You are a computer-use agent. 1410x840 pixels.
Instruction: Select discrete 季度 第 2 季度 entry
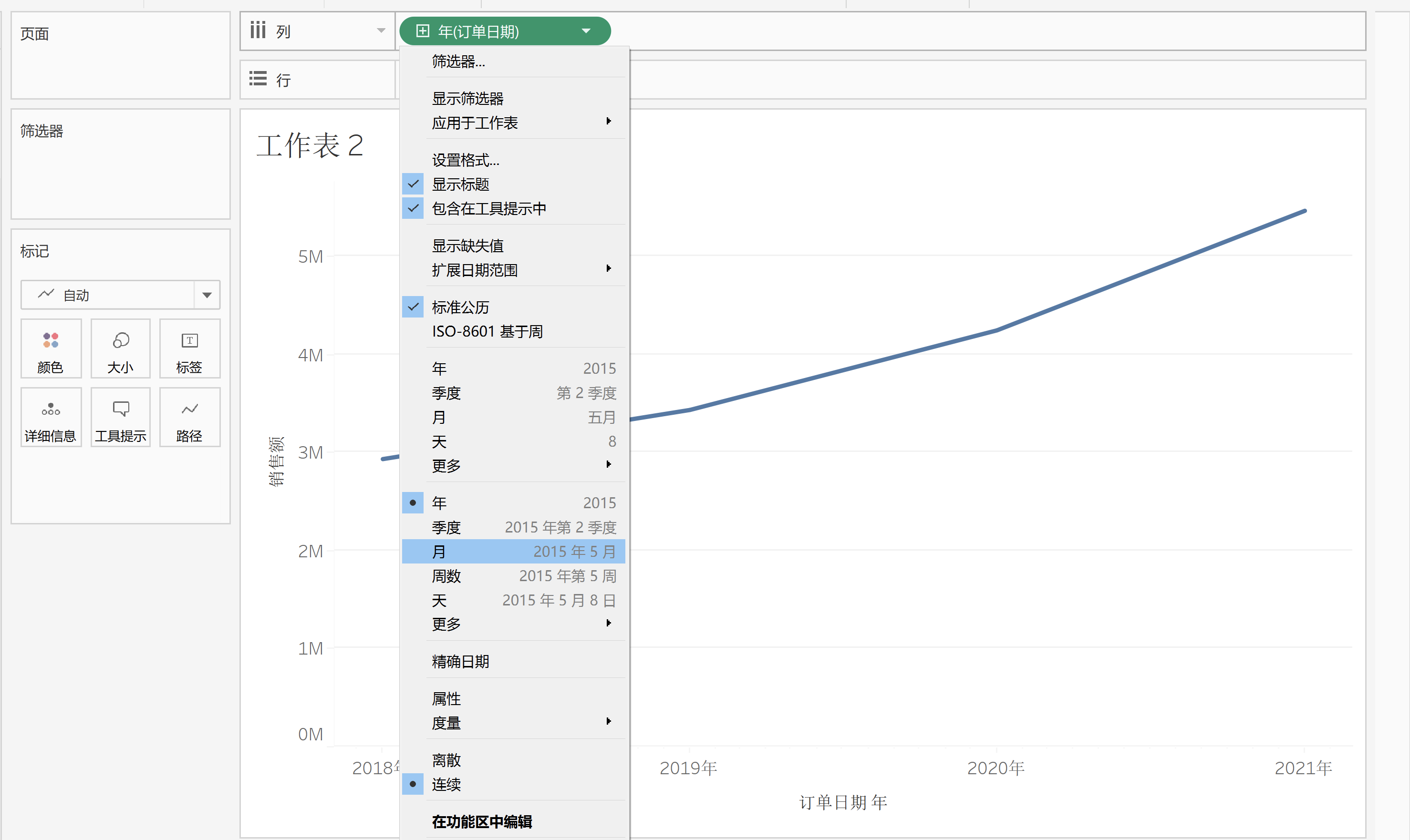click(514, 393)
